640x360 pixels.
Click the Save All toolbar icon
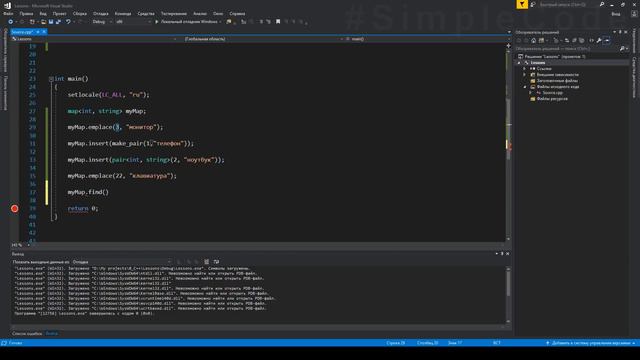coord(58,22)
